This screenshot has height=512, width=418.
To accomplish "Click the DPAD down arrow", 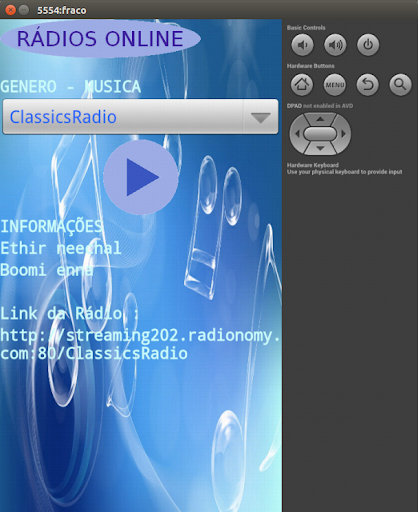I will click(x=320, y=148).
